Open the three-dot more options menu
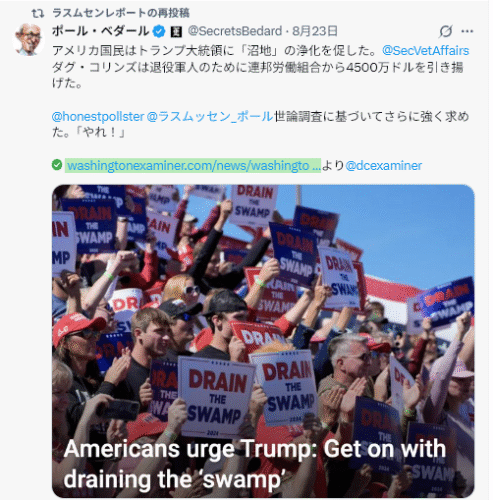 click(x=467, y=31)
